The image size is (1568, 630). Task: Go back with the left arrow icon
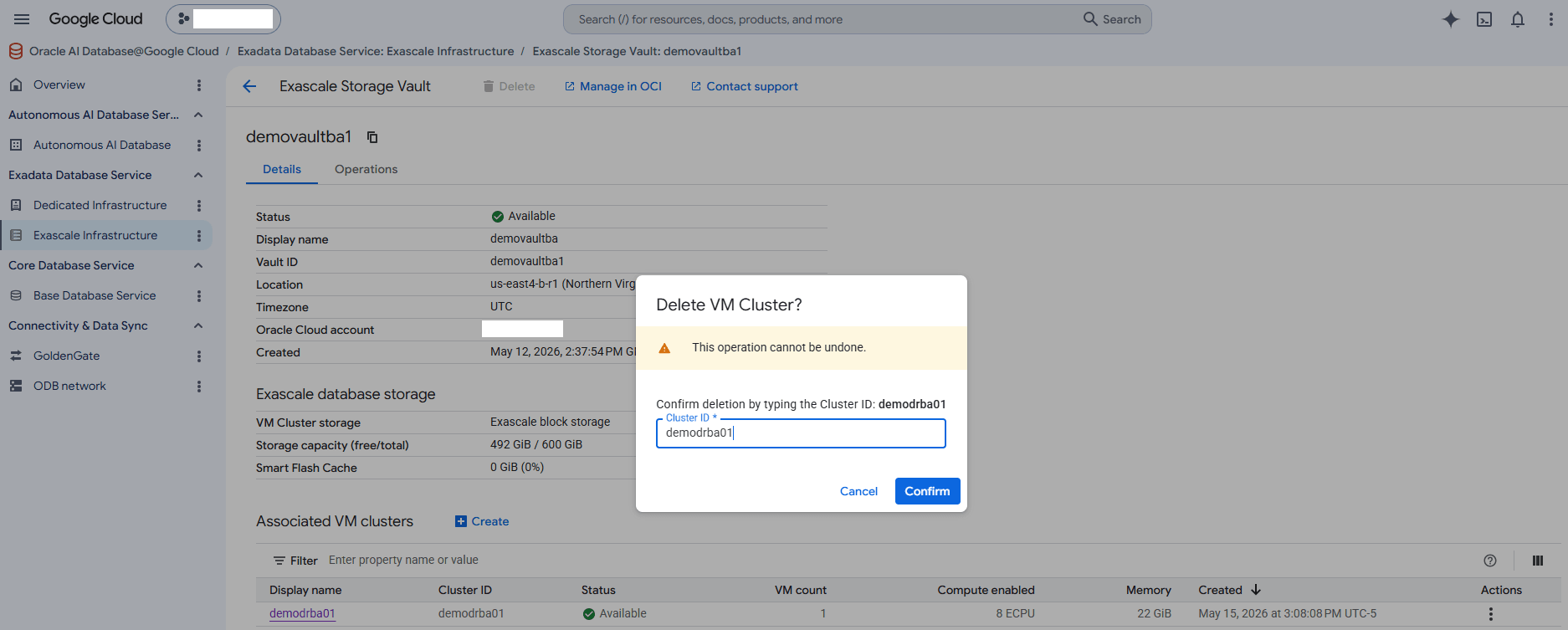pyautogui.click(x=249, y=86)
